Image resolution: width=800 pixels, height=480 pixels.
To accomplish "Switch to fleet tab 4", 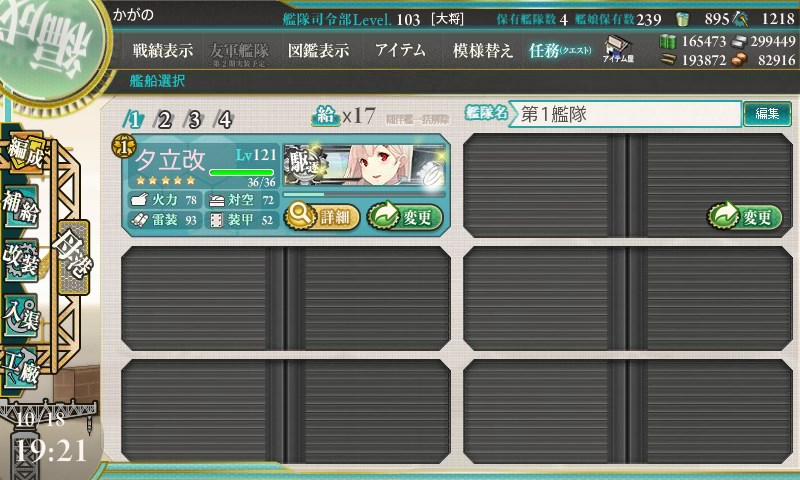I will point(224,120).
